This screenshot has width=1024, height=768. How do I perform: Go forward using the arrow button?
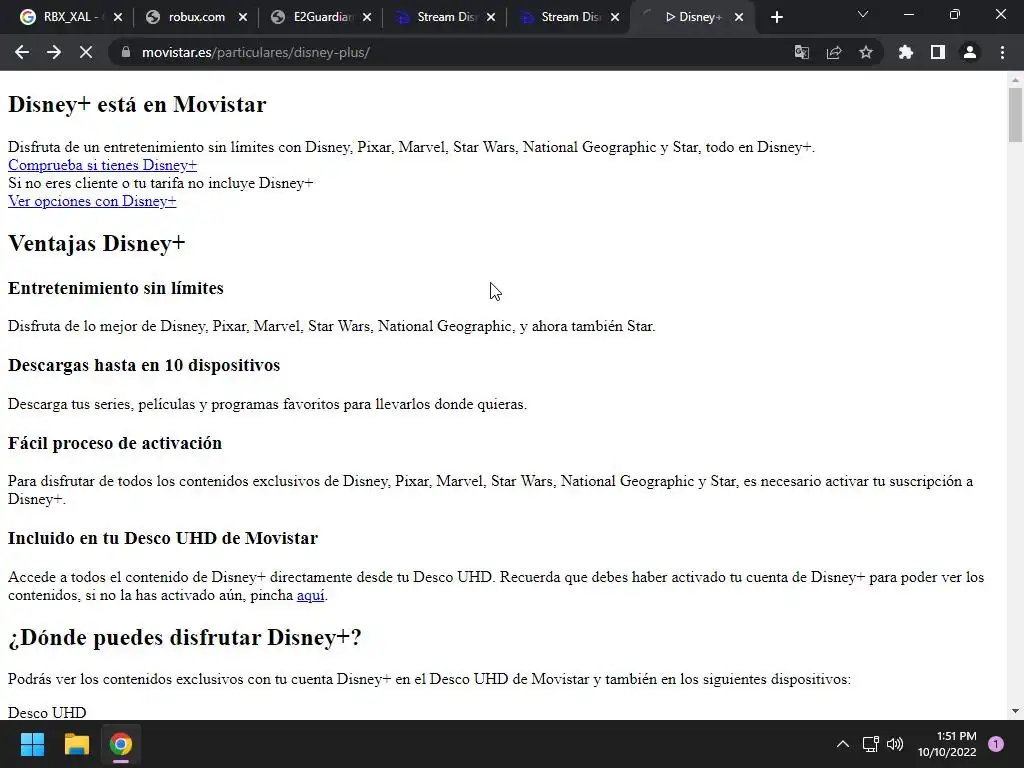tap(54, 52)
